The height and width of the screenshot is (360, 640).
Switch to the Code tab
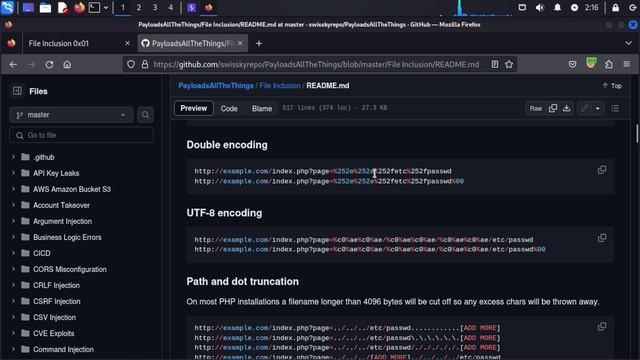tap(229, 108)
